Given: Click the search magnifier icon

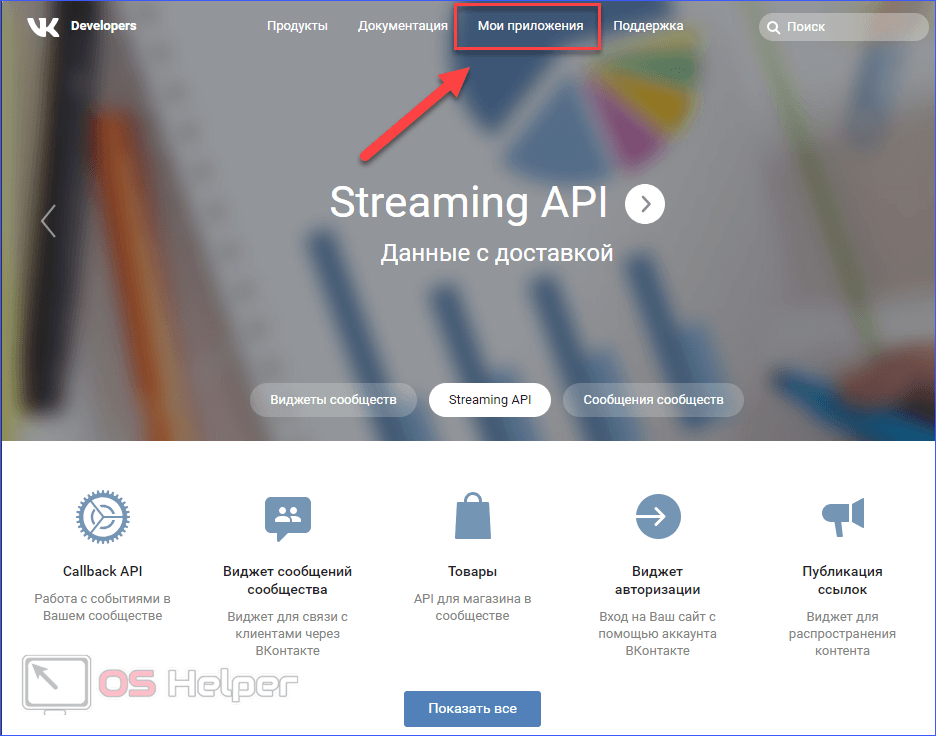Looking at the screenshot, I should click(773, 27).
